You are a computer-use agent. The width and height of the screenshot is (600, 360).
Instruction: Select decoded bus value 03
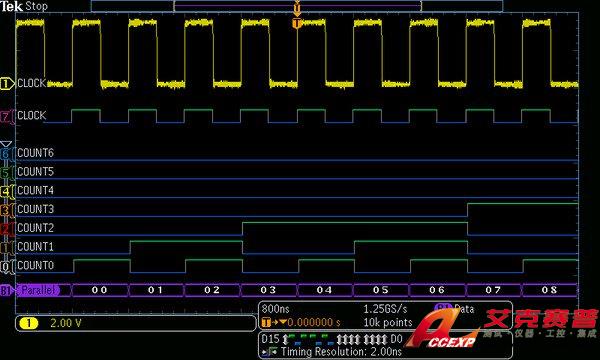(268, 290)
